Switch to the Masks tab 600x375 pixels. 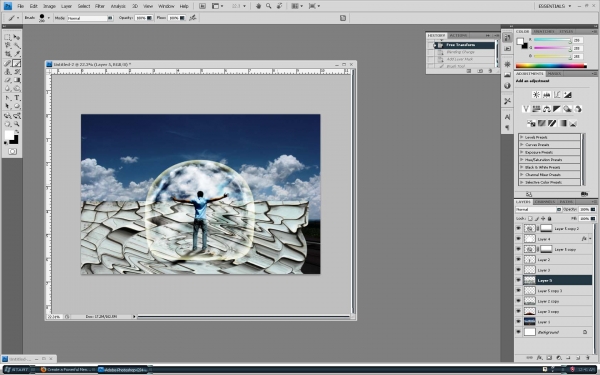pos(554,73)
